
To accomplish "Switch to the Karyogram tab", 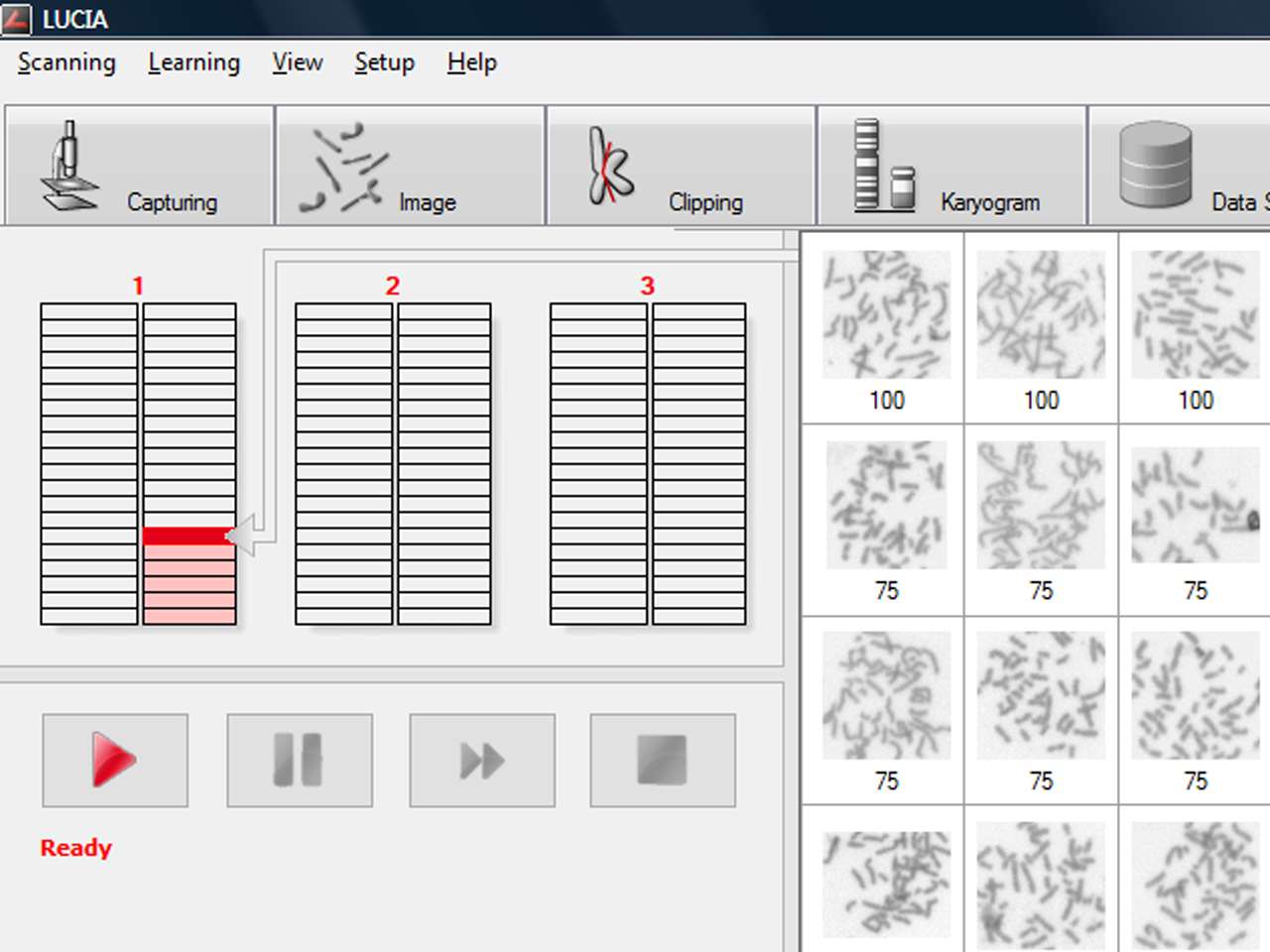I will coord(952,166).
